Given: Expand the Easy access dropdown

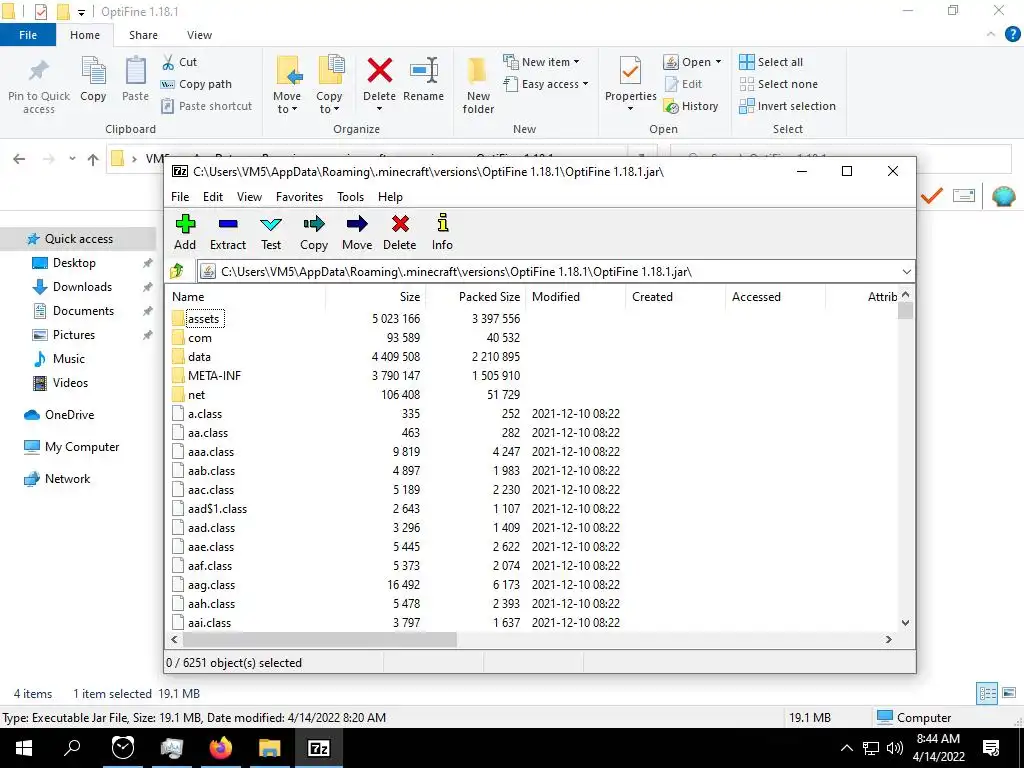Looking at the screenshot, I should point(585,84).
